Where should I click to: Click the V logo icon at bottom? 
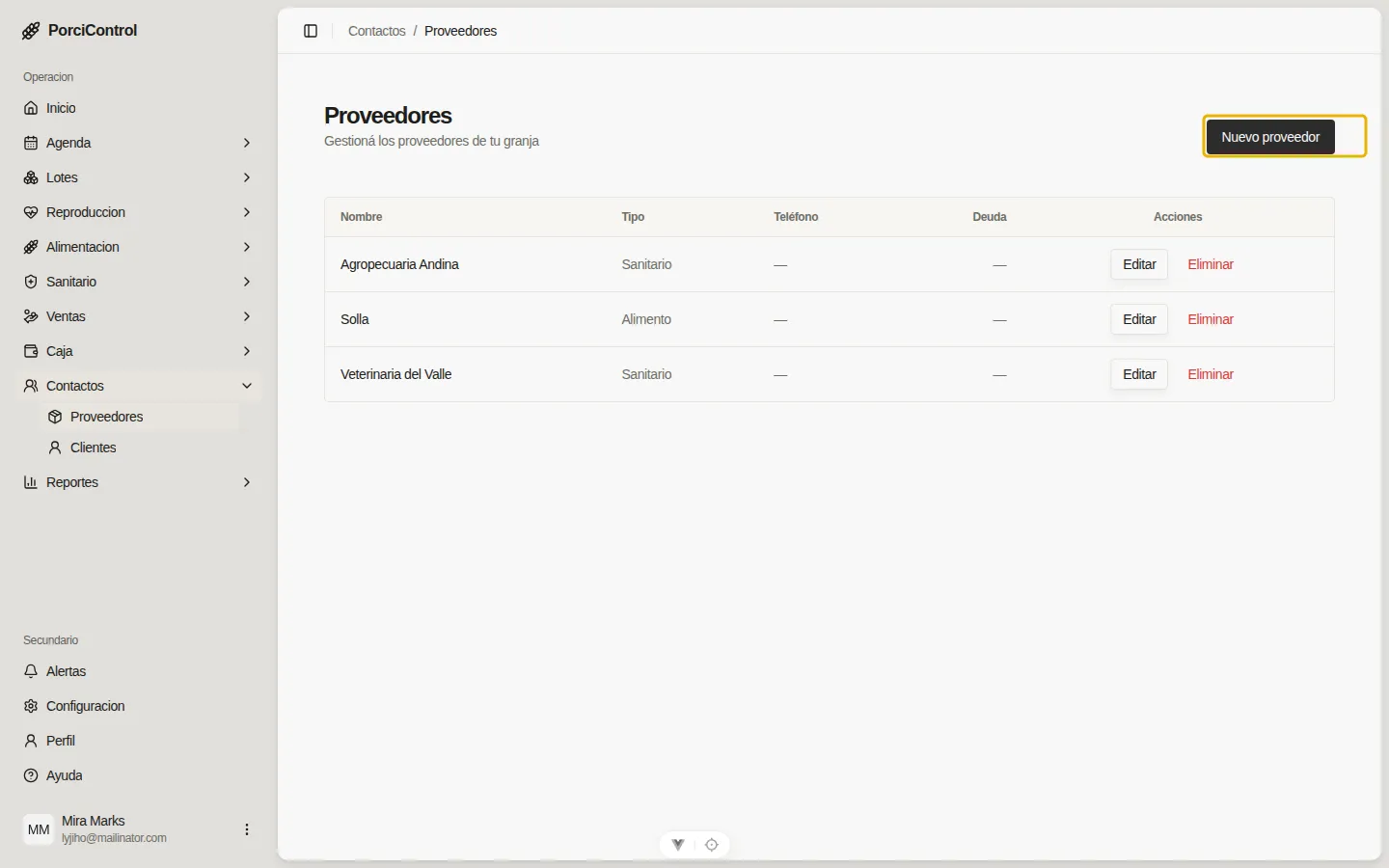pos(678,845)
